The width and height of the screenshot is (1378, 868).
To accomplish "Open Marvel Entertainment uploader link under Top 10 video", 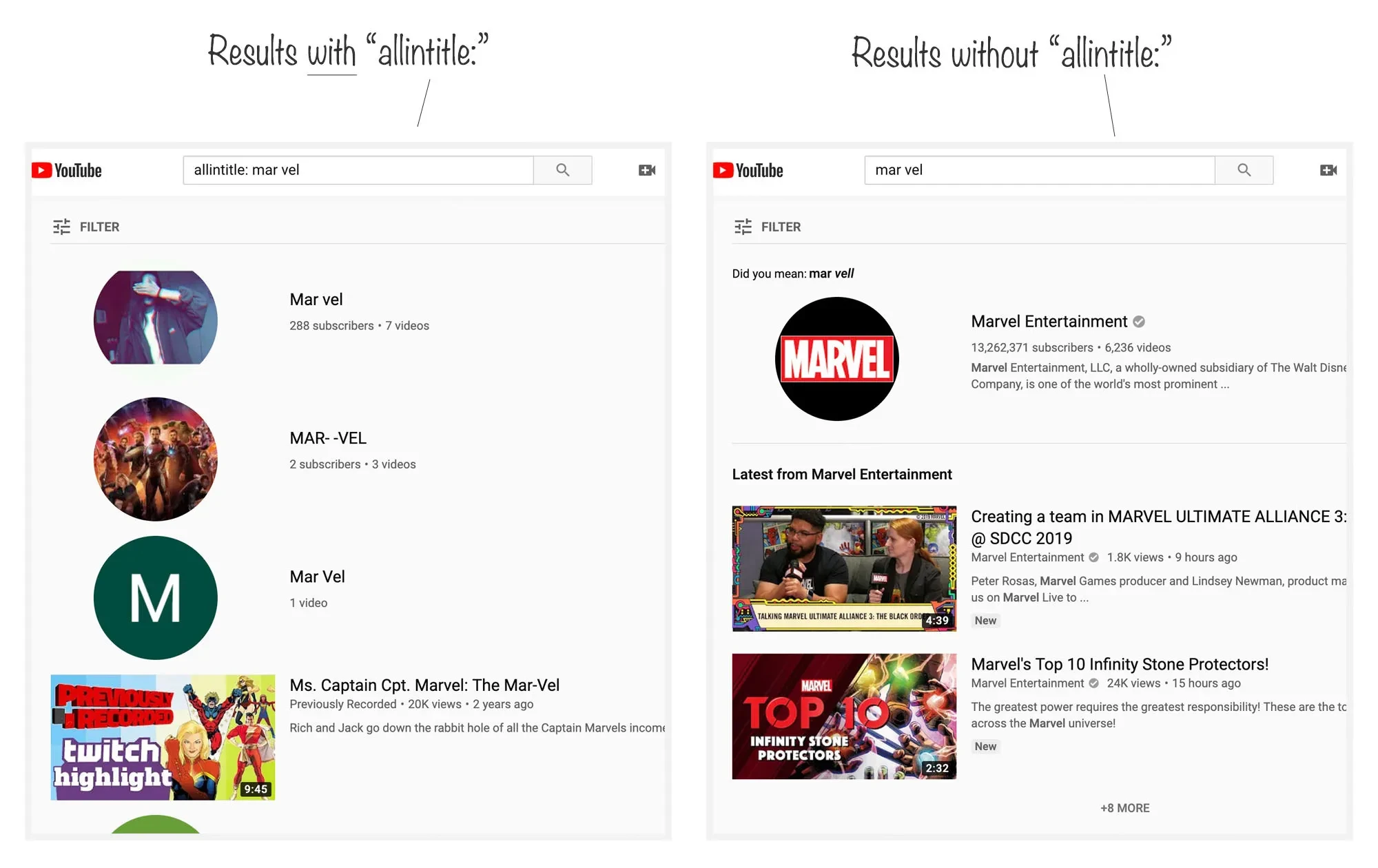I will click(x=1027, y=683).
